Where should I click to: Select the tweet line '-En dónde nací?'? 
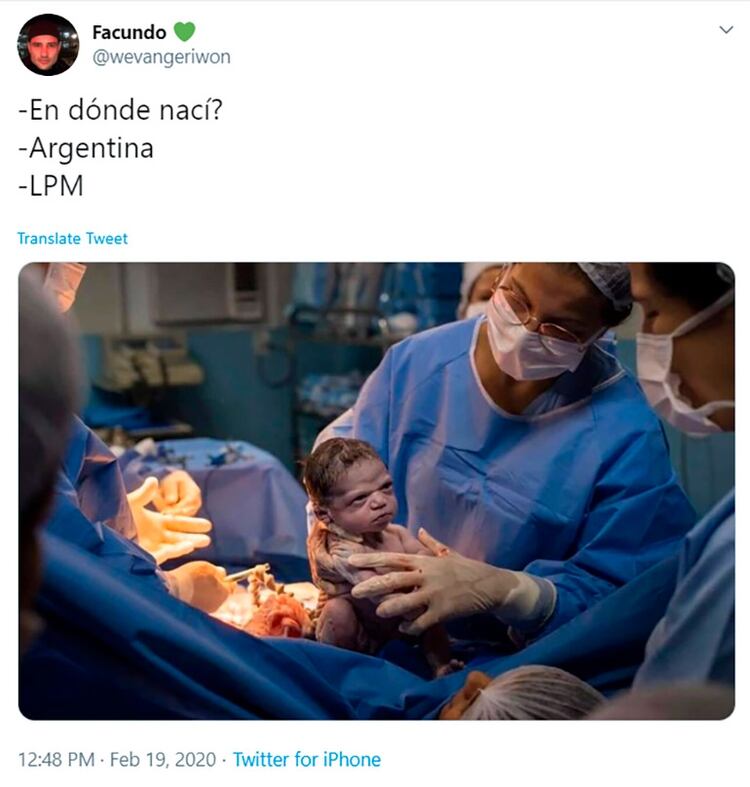120,109
